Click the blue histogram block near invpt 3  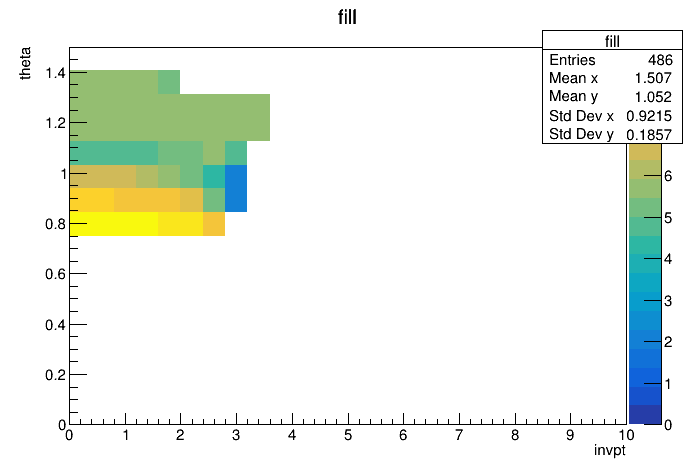coord(236,188)
